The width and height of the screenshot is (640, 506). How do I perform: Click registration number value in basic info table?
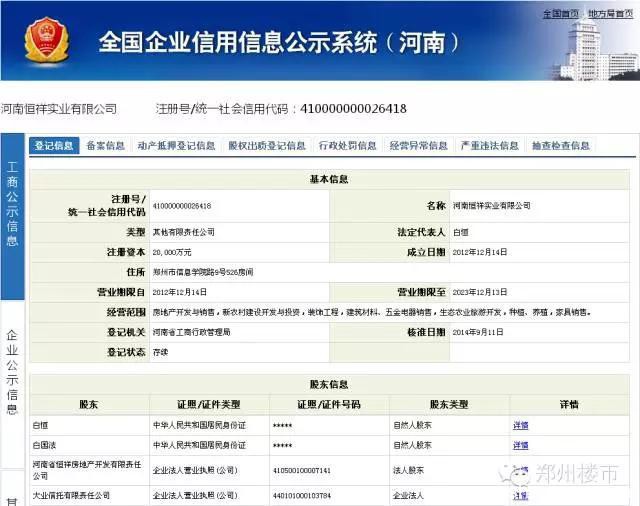click(182, 206)
